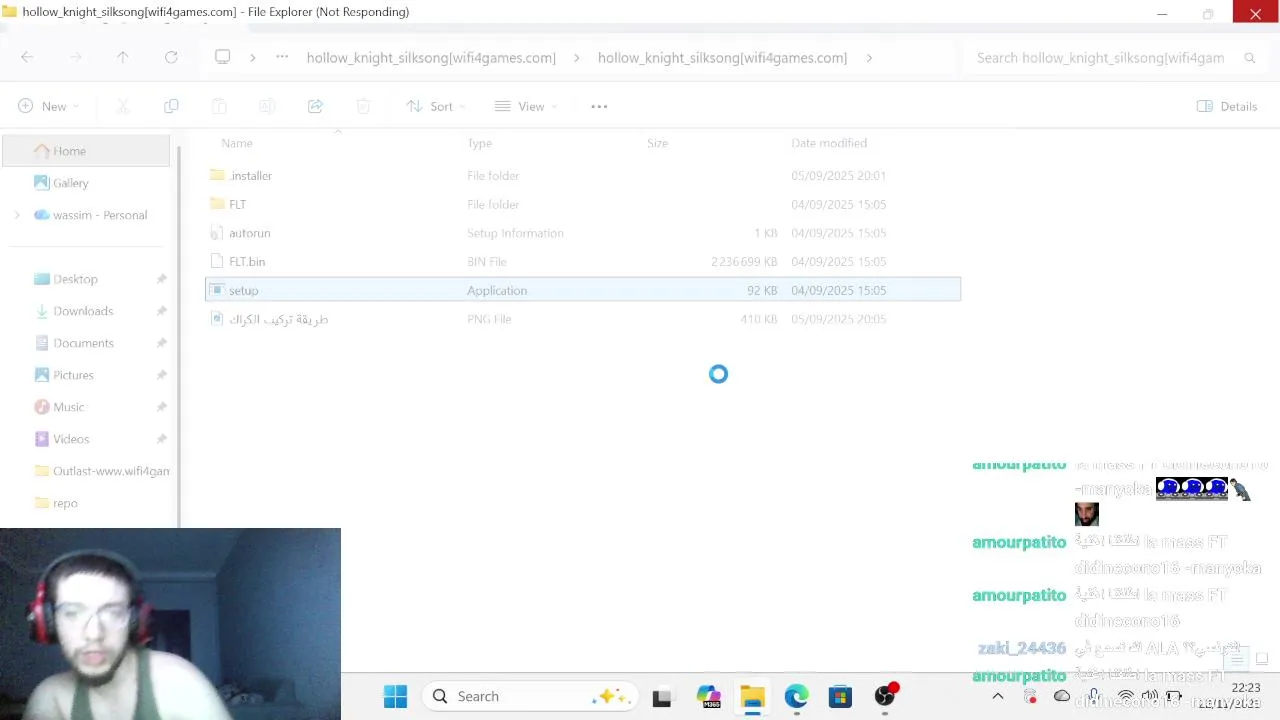Show hidden system tray icons

pos(997,696)
